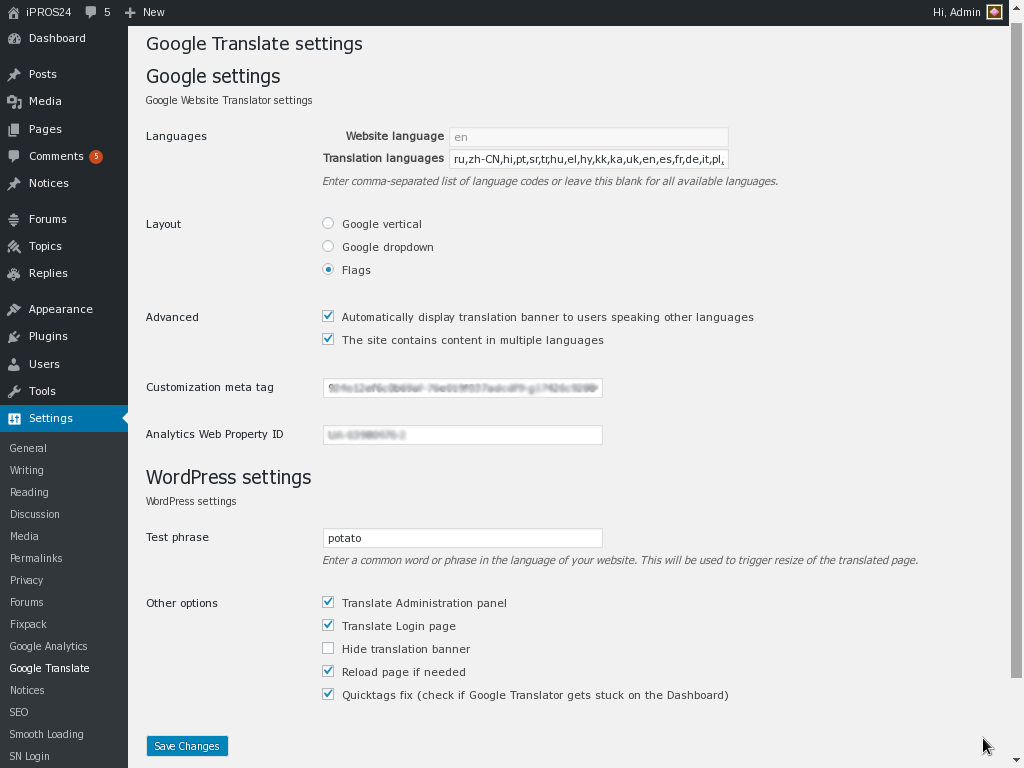Click the Dashboard gauge icon
Viewport: 1024px width, 768px height.
(x=14, y=39)
